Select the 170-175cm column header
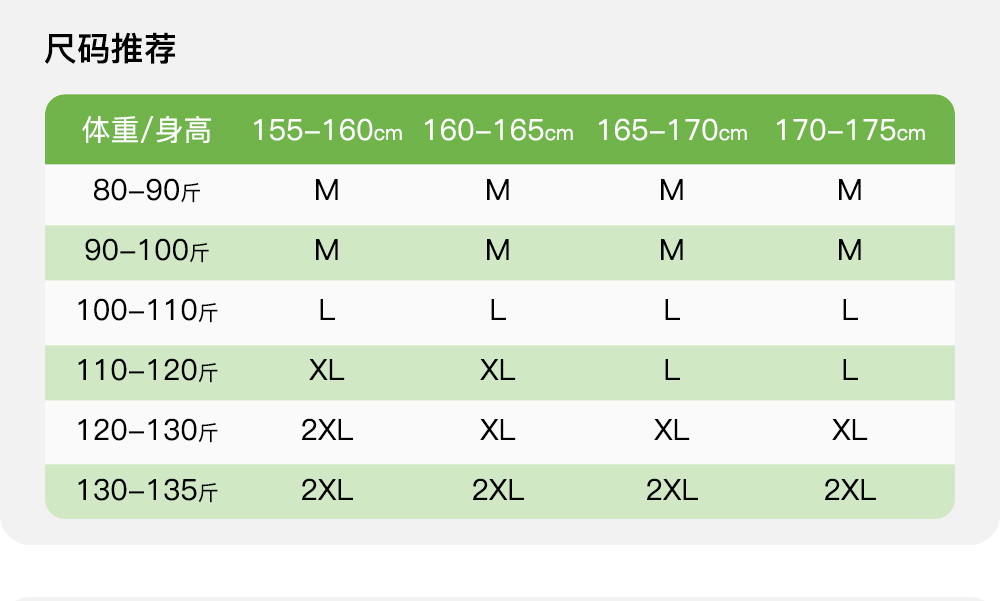The image size is (1000, 601). click(850, 130)
